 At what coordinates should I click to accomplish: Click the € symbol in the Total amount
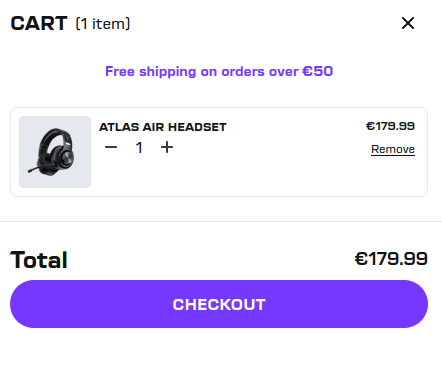coord(362,259)
